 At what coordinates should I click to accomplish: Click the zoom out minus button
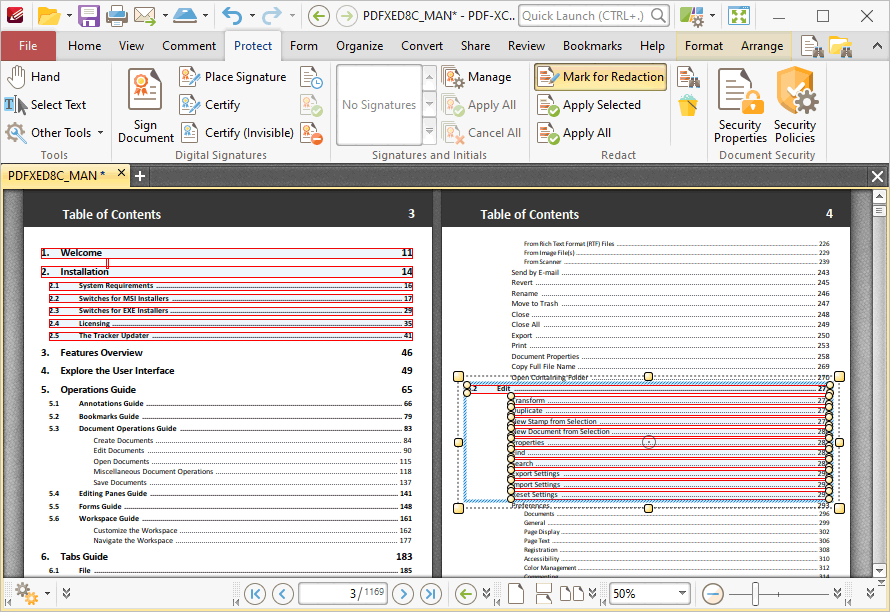713,594
